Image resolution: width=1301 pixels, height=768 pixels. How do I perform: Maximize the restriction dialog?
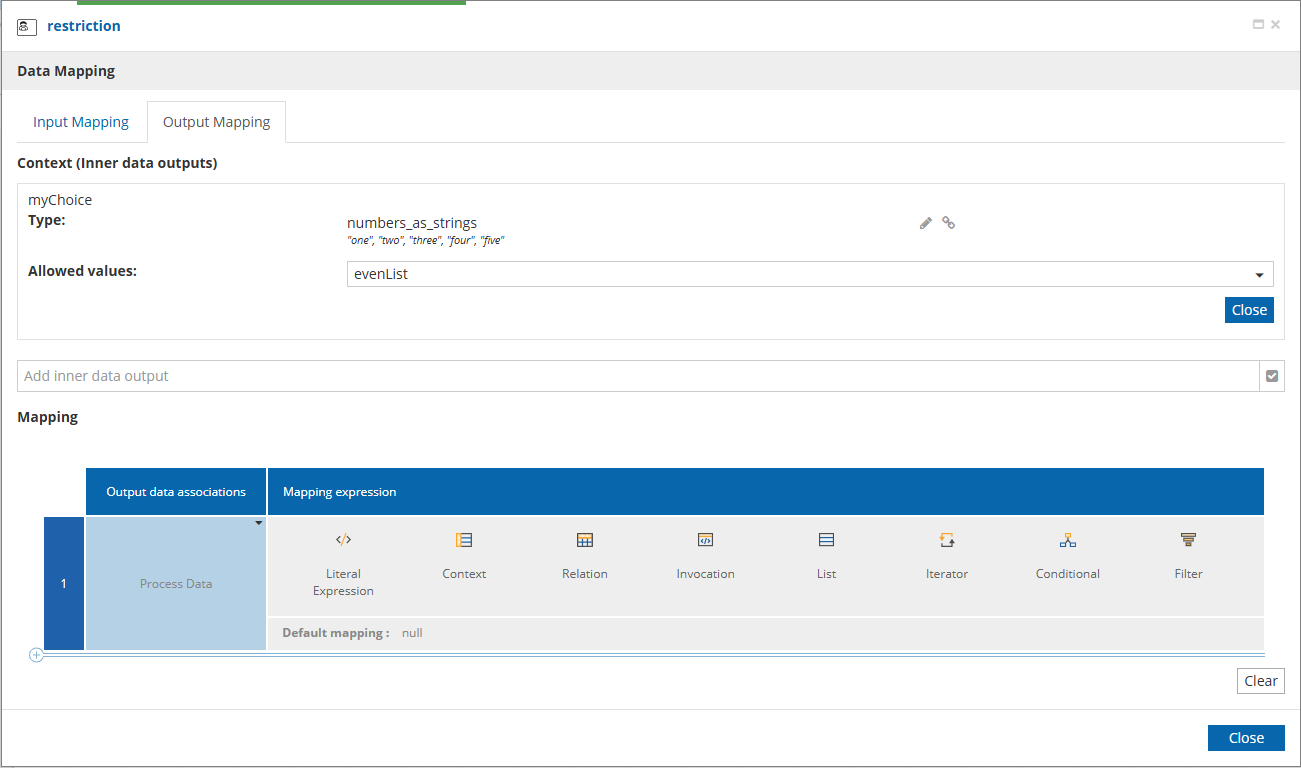coord(1259,25)
